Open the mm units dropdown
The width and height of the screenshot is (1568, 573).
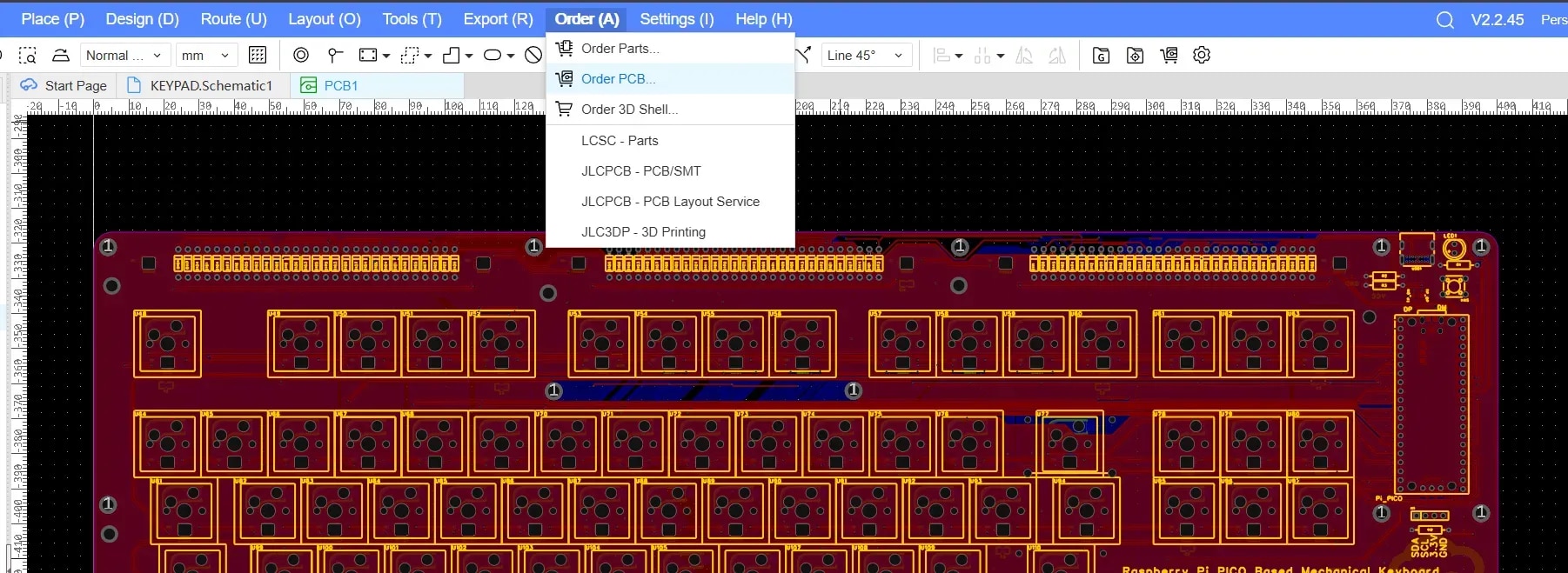coord(205,55)
